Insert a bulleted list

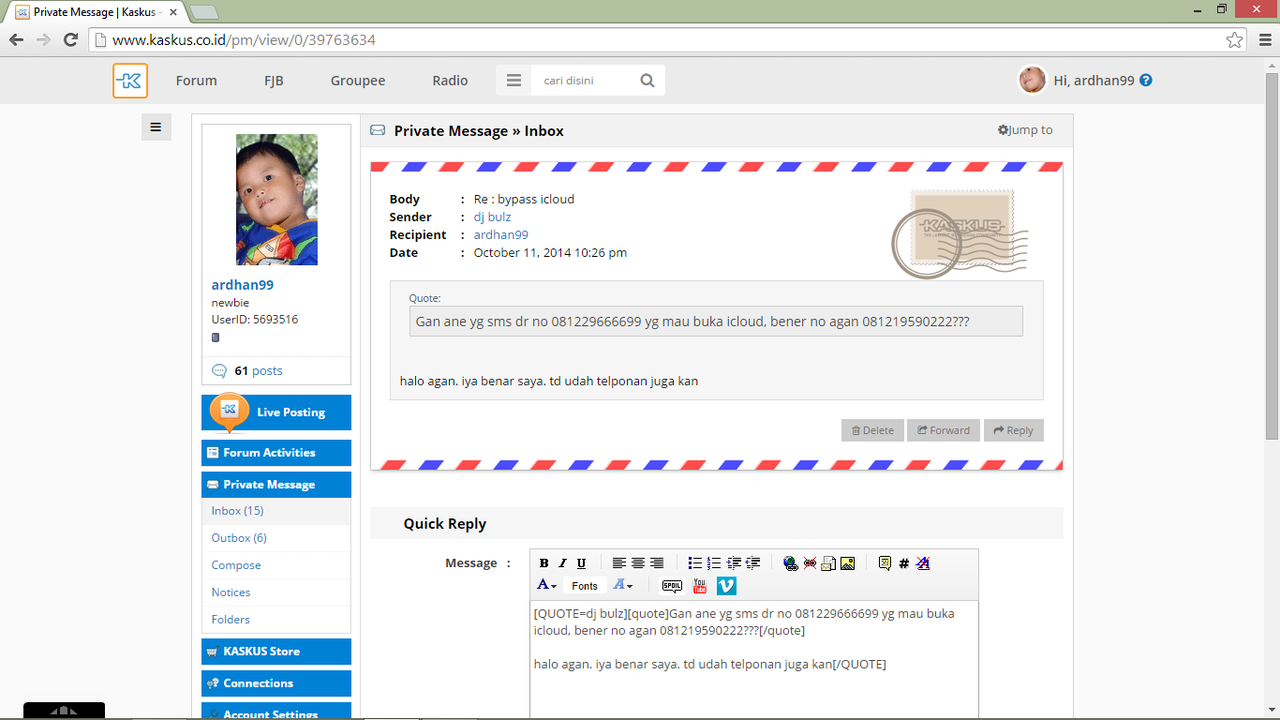coord(695,563)
